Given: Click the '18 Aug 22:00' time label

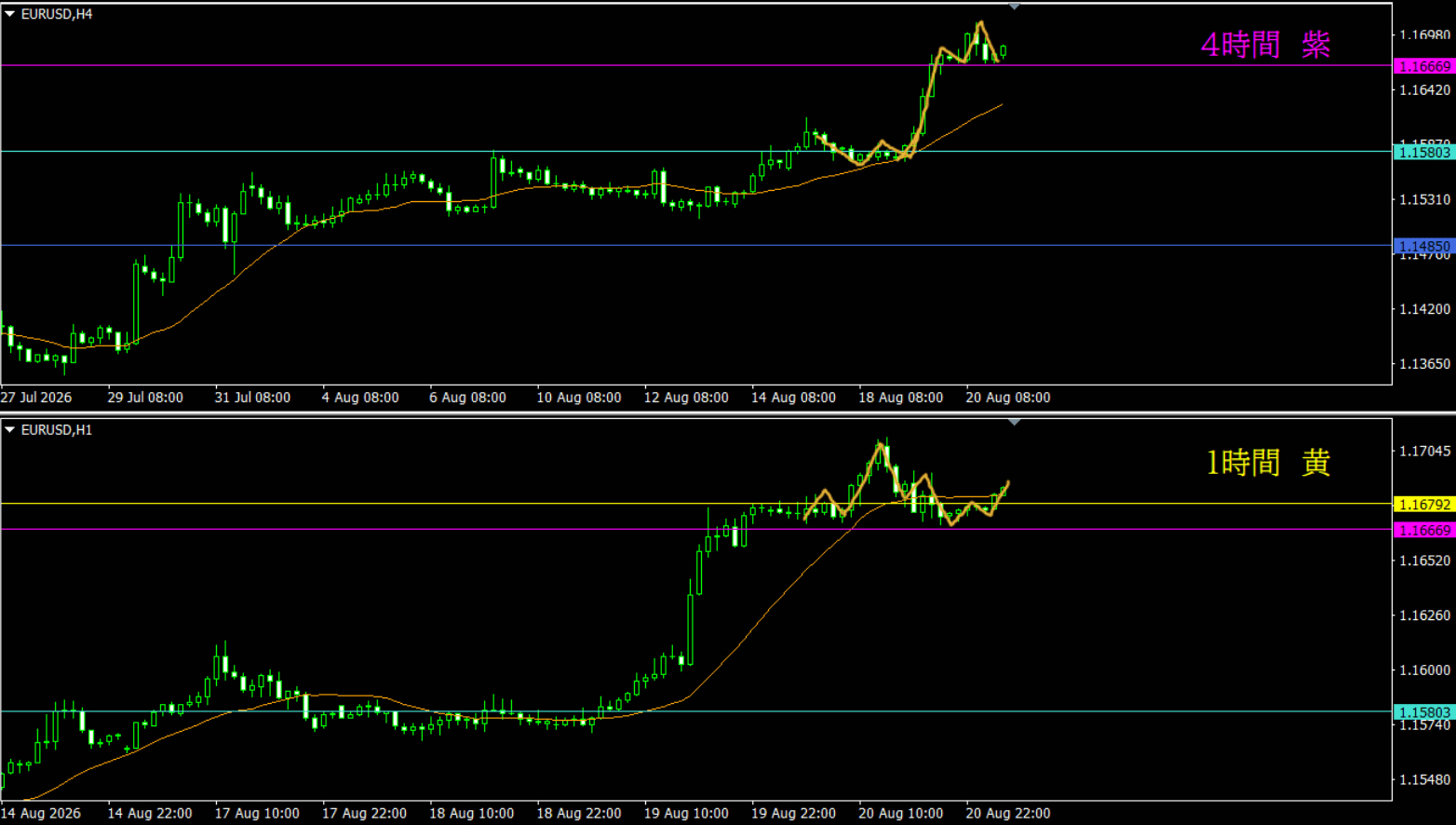Looking at the screenshot, I should pyautogui.click(x=579, y=814).
